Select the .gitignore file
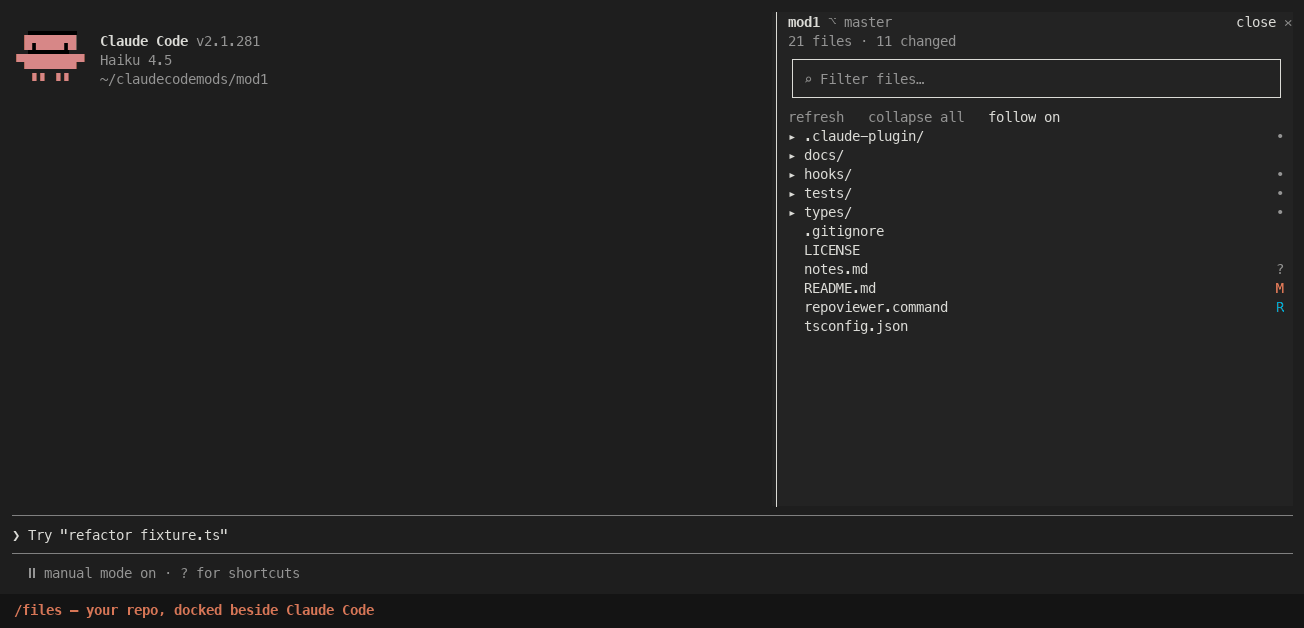Screen dimensions: 1304x628 click(844, 231)
